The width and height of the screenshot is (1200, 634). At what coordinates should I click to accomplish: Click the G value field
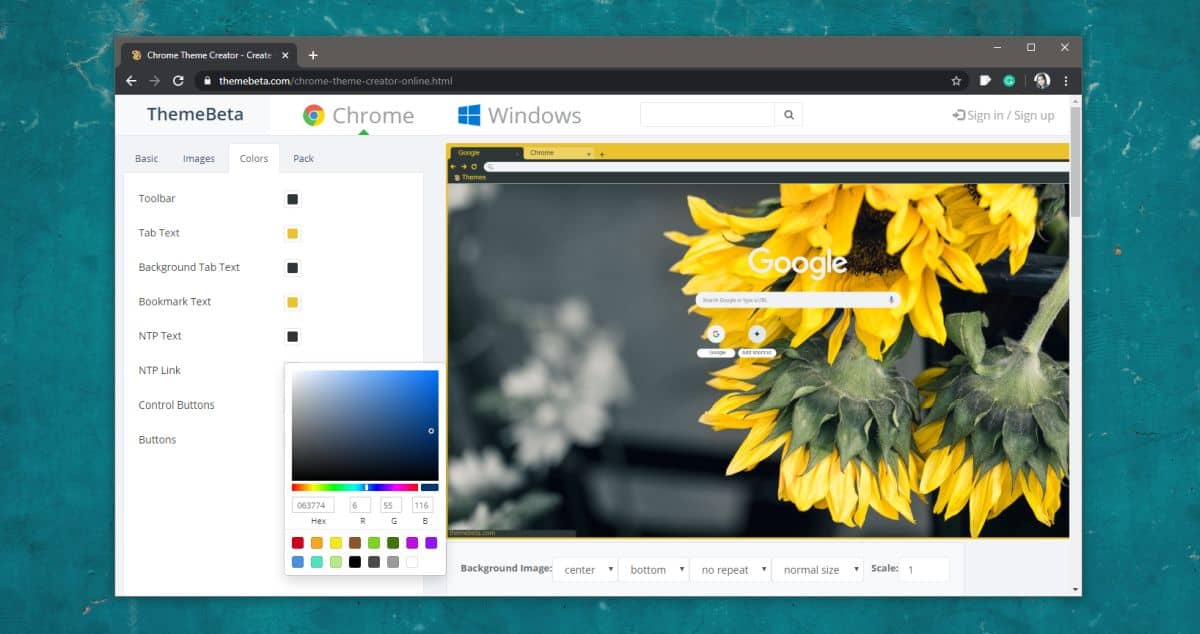(391, 506)
